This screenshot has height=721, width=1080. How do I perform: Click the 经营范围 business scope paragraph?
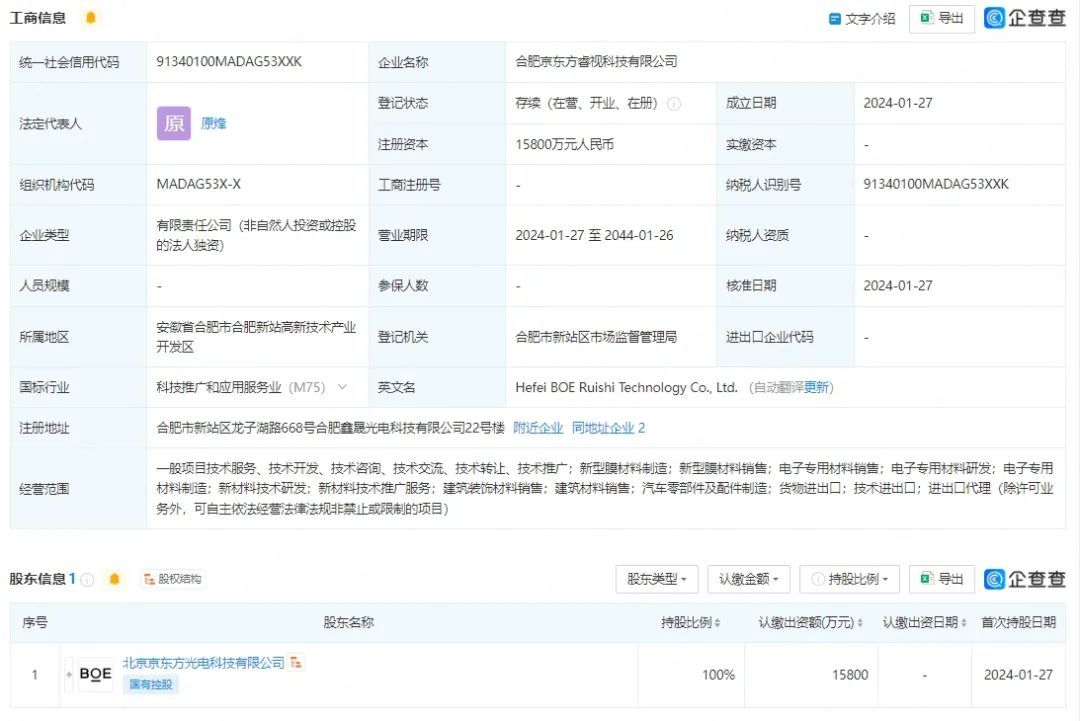click(x=605, y=489)
